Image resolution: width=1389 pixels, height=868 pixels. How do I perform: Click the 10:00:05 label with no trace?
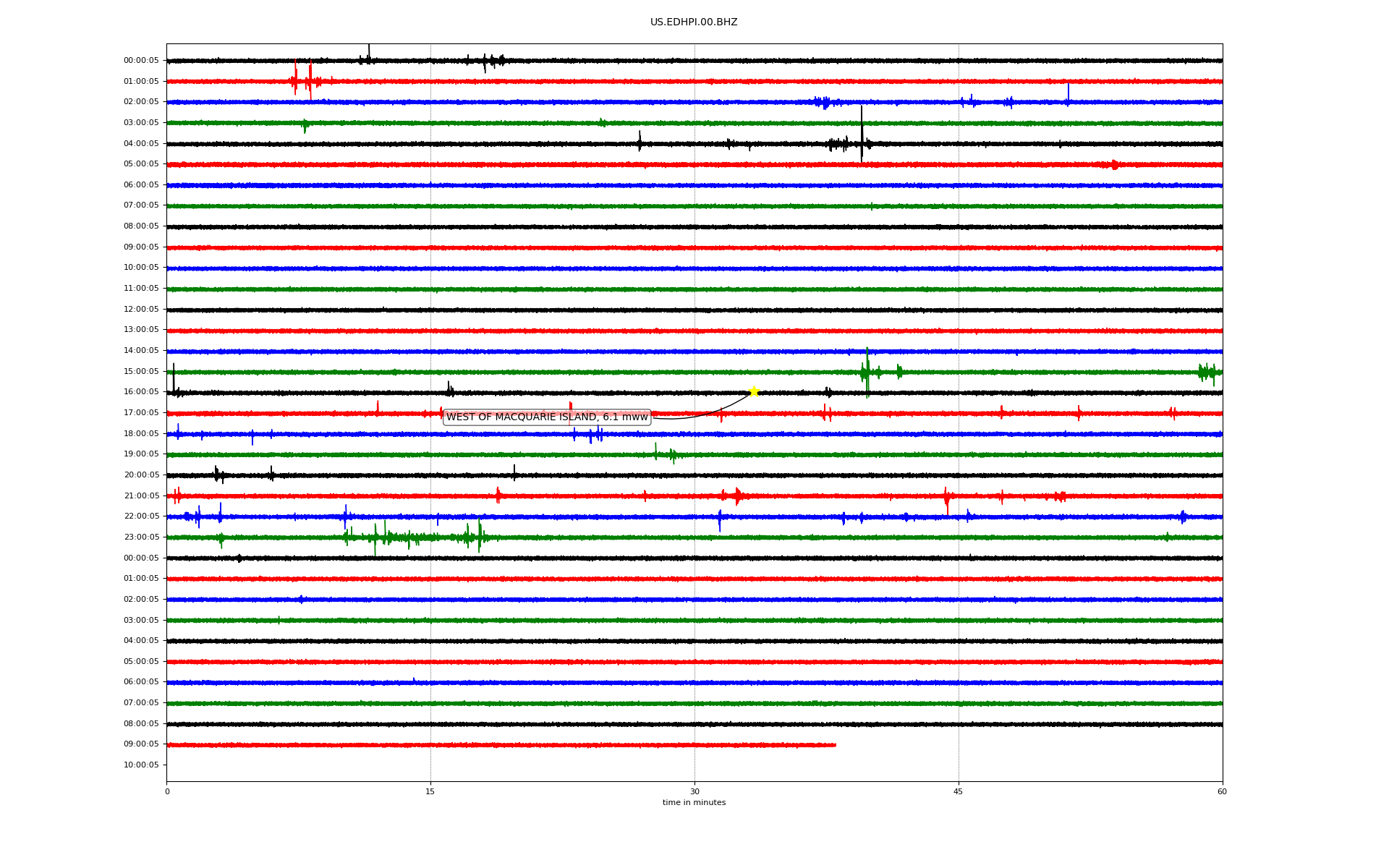pos(141,765)
